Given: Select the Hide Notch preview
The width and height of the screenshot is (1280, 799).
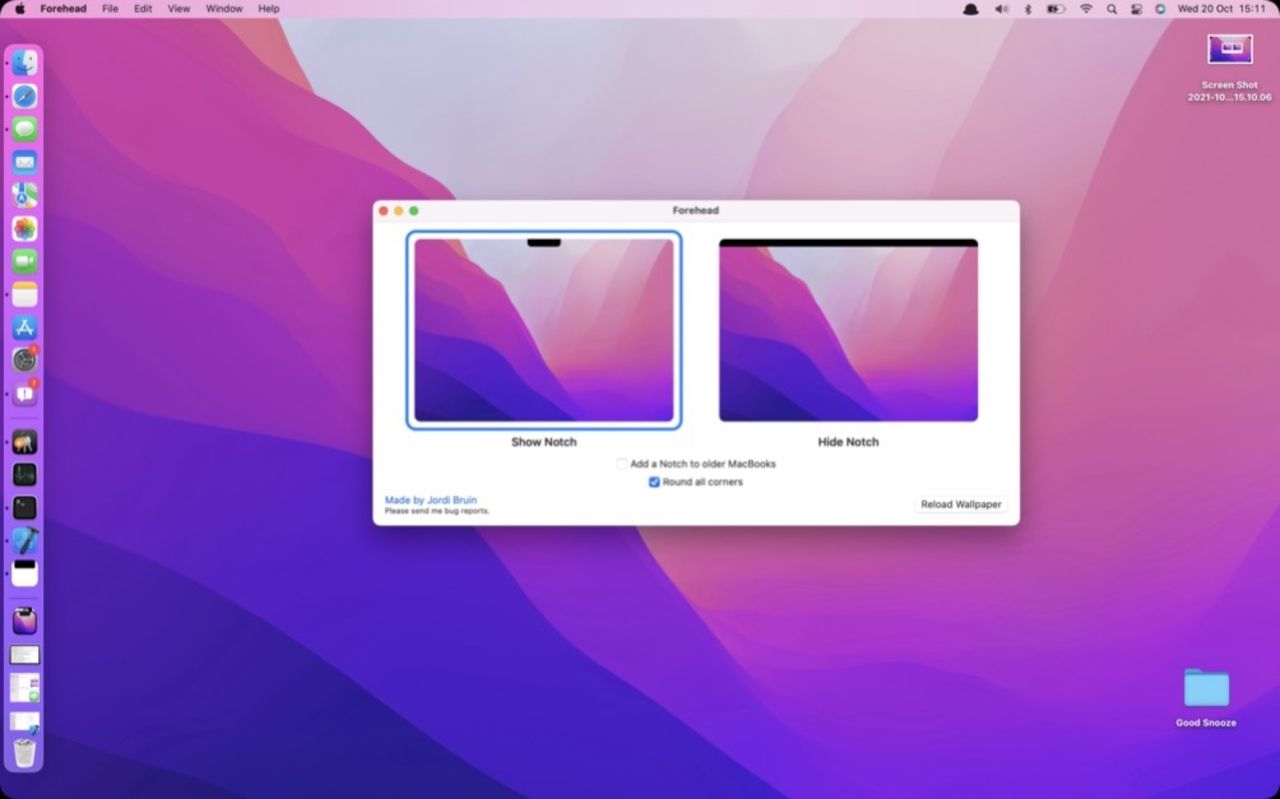Looking at the screenshot, I should click(x=848, y=328).
